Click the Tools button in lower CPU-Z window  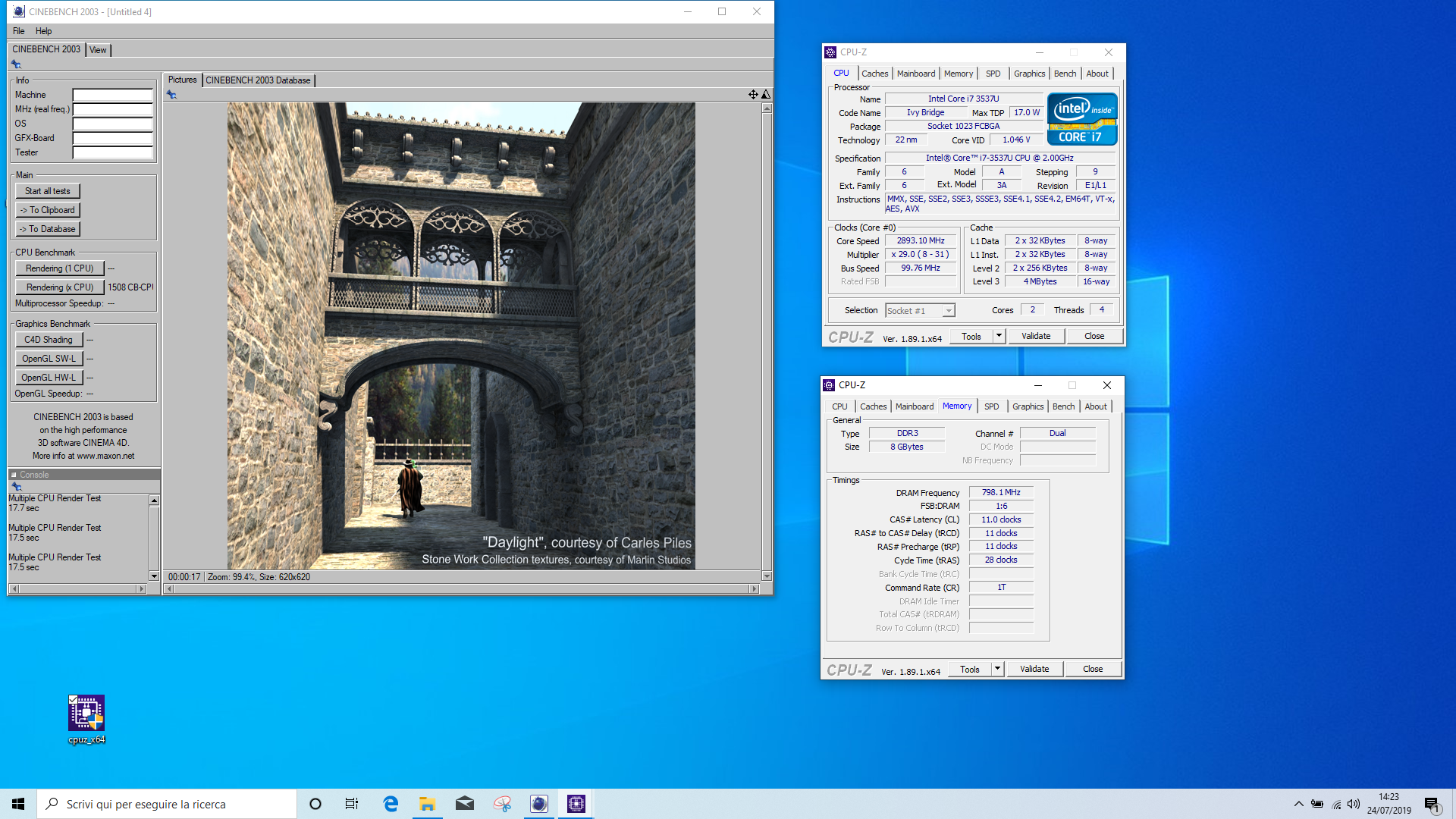coord(970,669)
